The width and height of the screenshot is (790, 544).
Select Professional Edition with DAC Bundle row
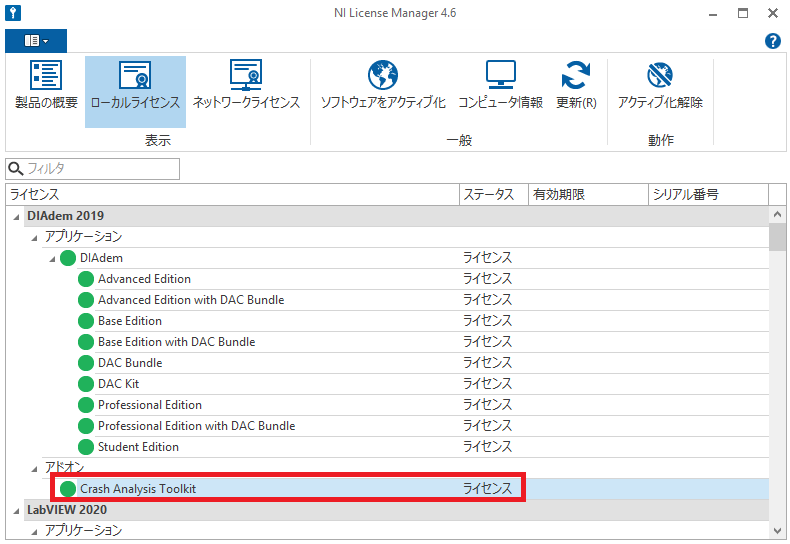pyautogui.click(x=423, y=426)
